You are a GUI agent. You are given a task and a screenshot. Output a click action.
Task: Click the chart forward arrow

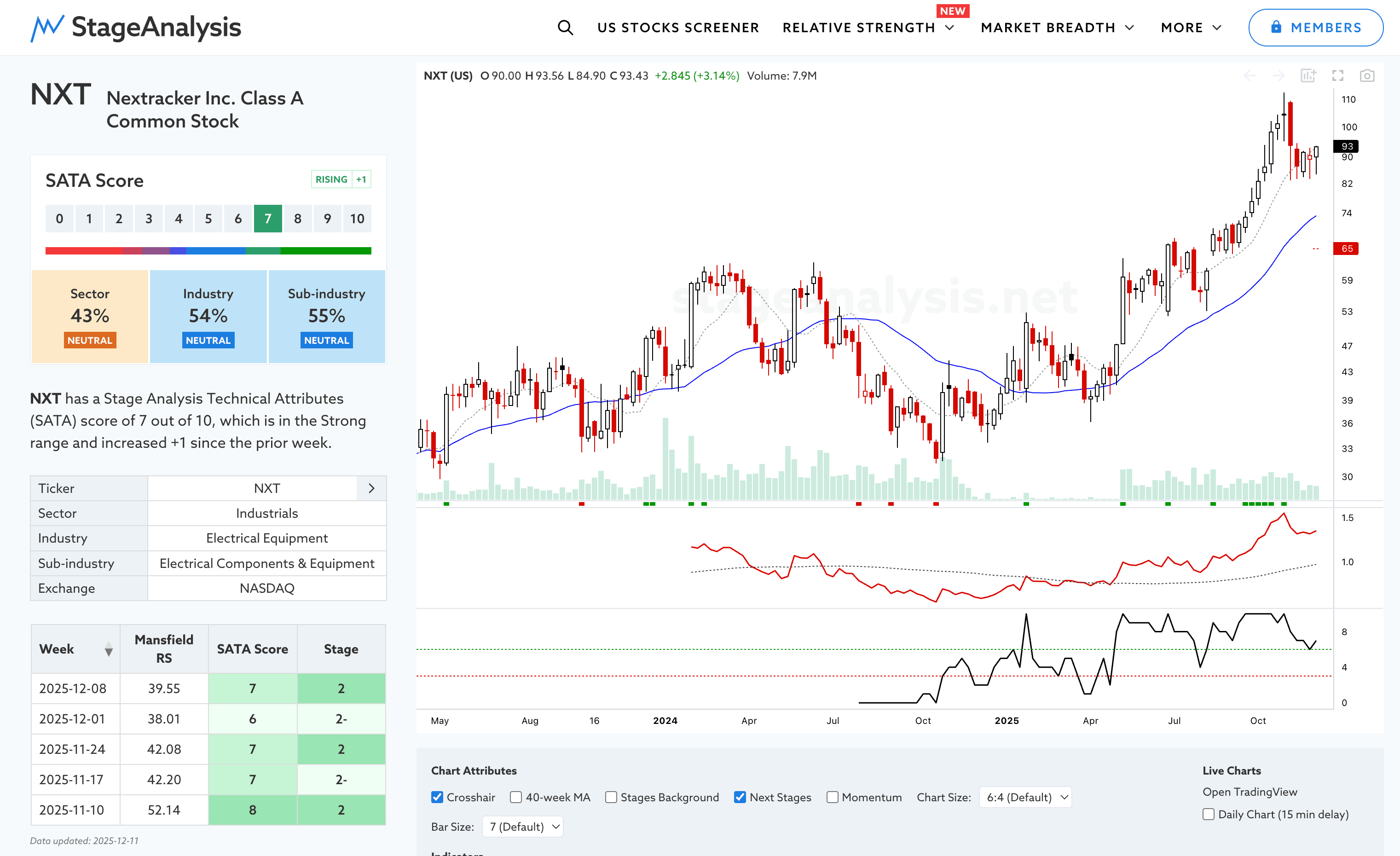pyautogui.click(x=1279, y=75)
